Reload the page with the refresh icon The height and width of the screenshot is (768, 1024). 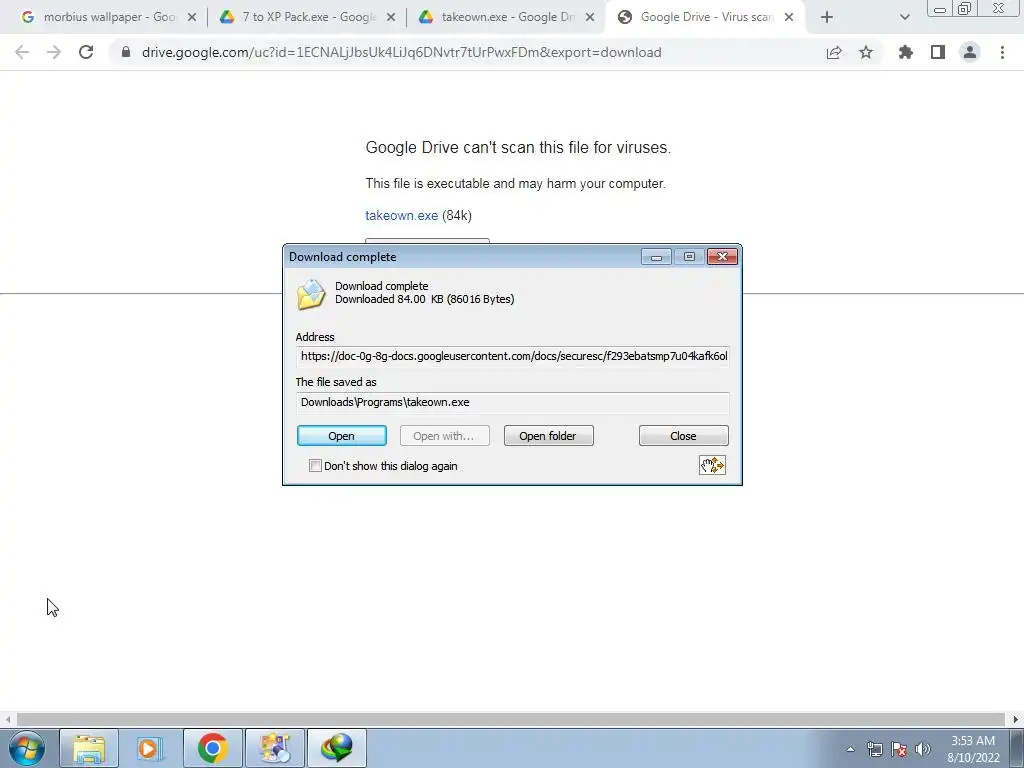86,52
